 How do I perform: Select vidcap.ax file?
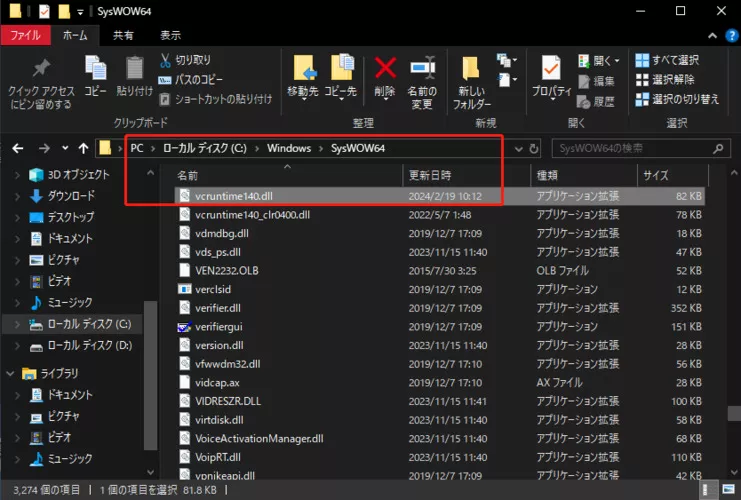point(439,383)
